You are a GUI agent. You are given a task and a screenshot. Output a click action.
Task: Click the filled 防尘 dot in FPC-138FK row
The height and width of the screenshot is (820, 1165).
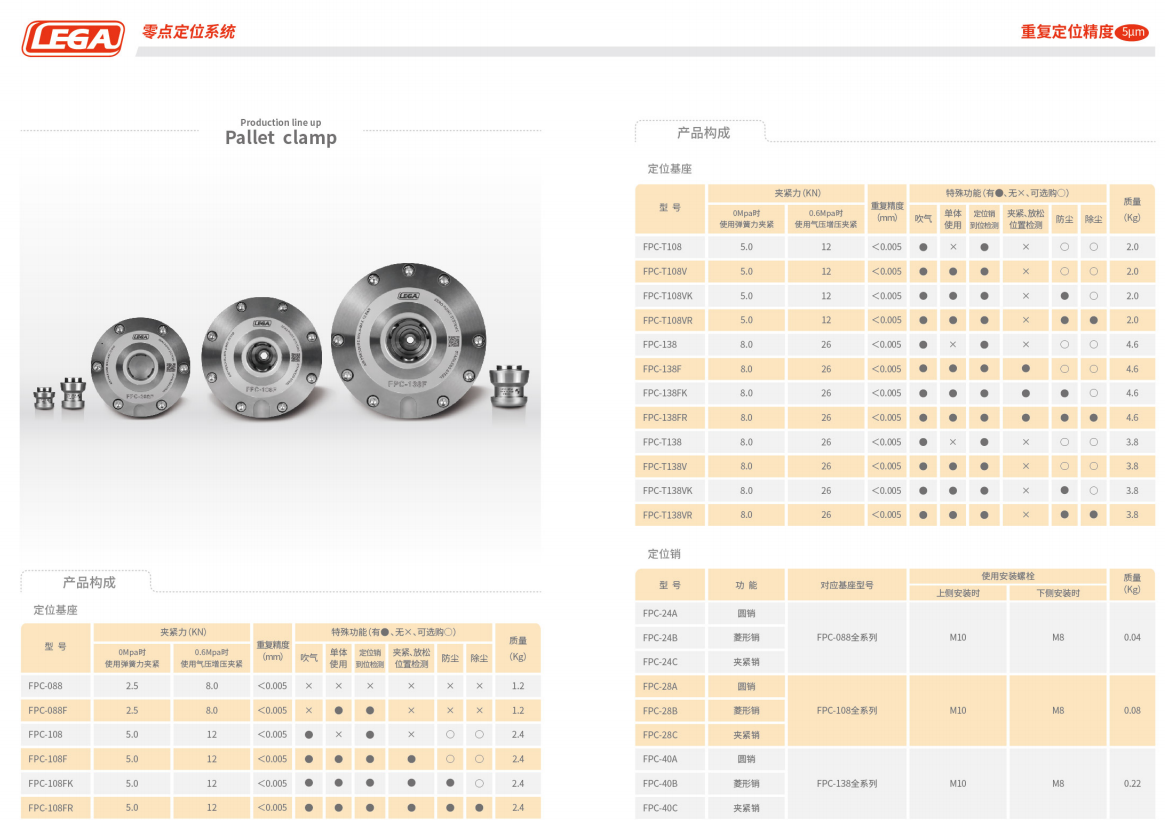pos(1064,393)
